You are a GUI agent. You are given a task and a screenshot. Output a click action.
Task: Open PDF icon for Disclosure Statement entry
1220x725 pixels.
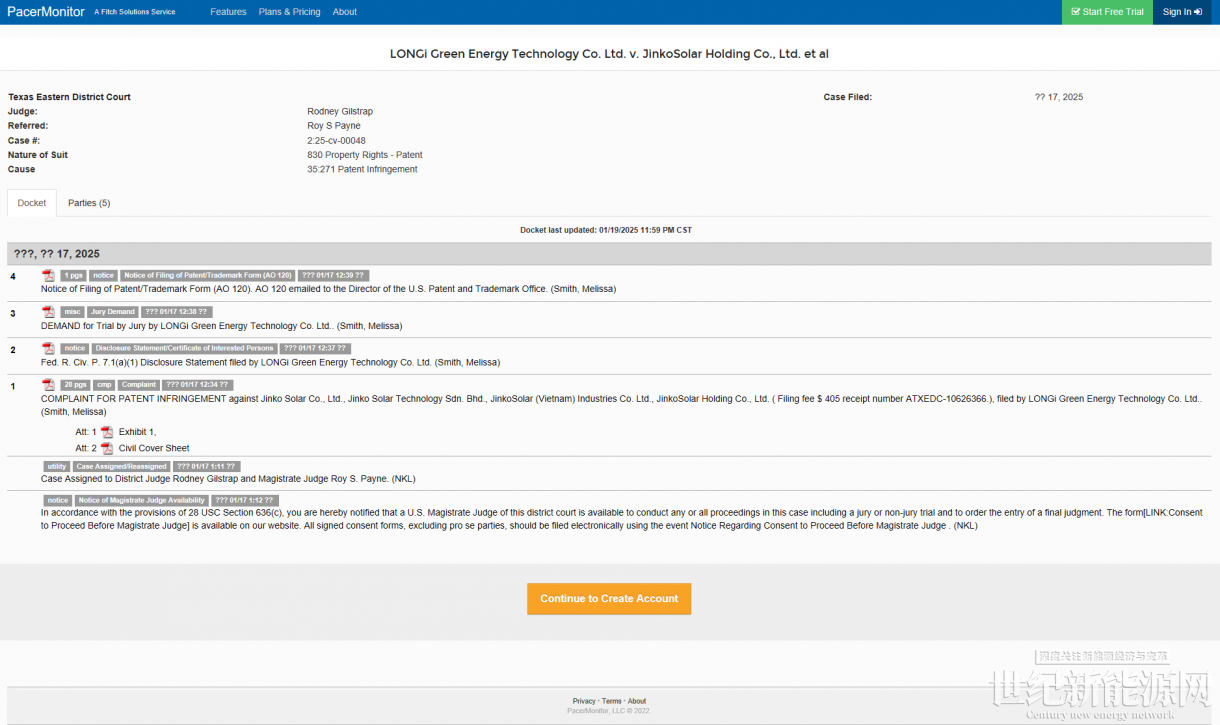click(48, 348)
